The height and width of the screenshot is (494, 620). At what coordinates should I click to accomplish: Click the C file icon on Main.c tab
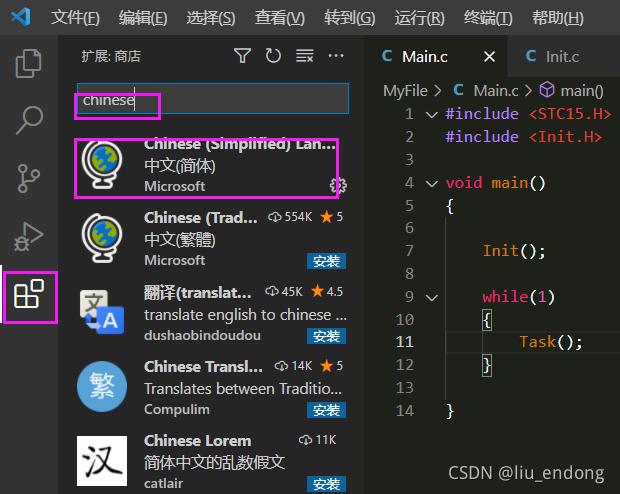388,56
